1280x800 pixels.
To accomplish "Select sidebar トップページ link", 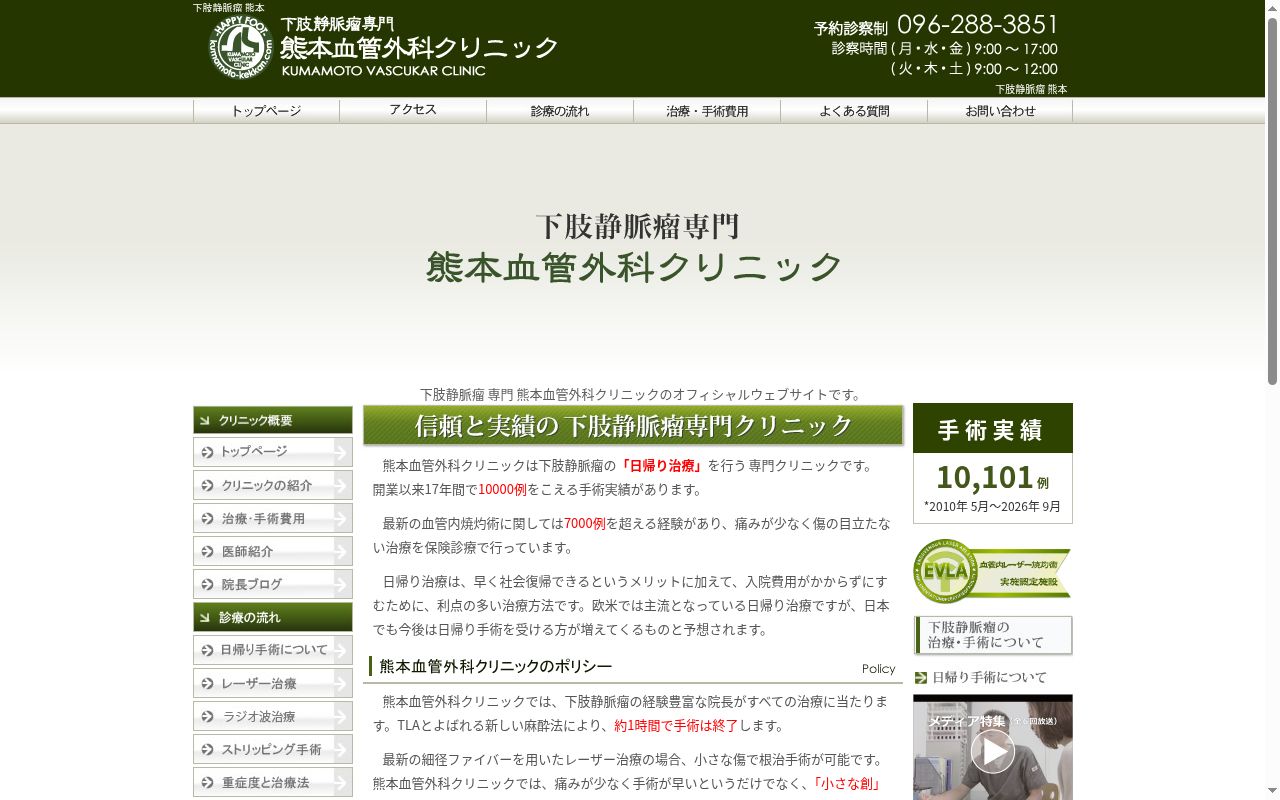I will (x=273, y=452).
